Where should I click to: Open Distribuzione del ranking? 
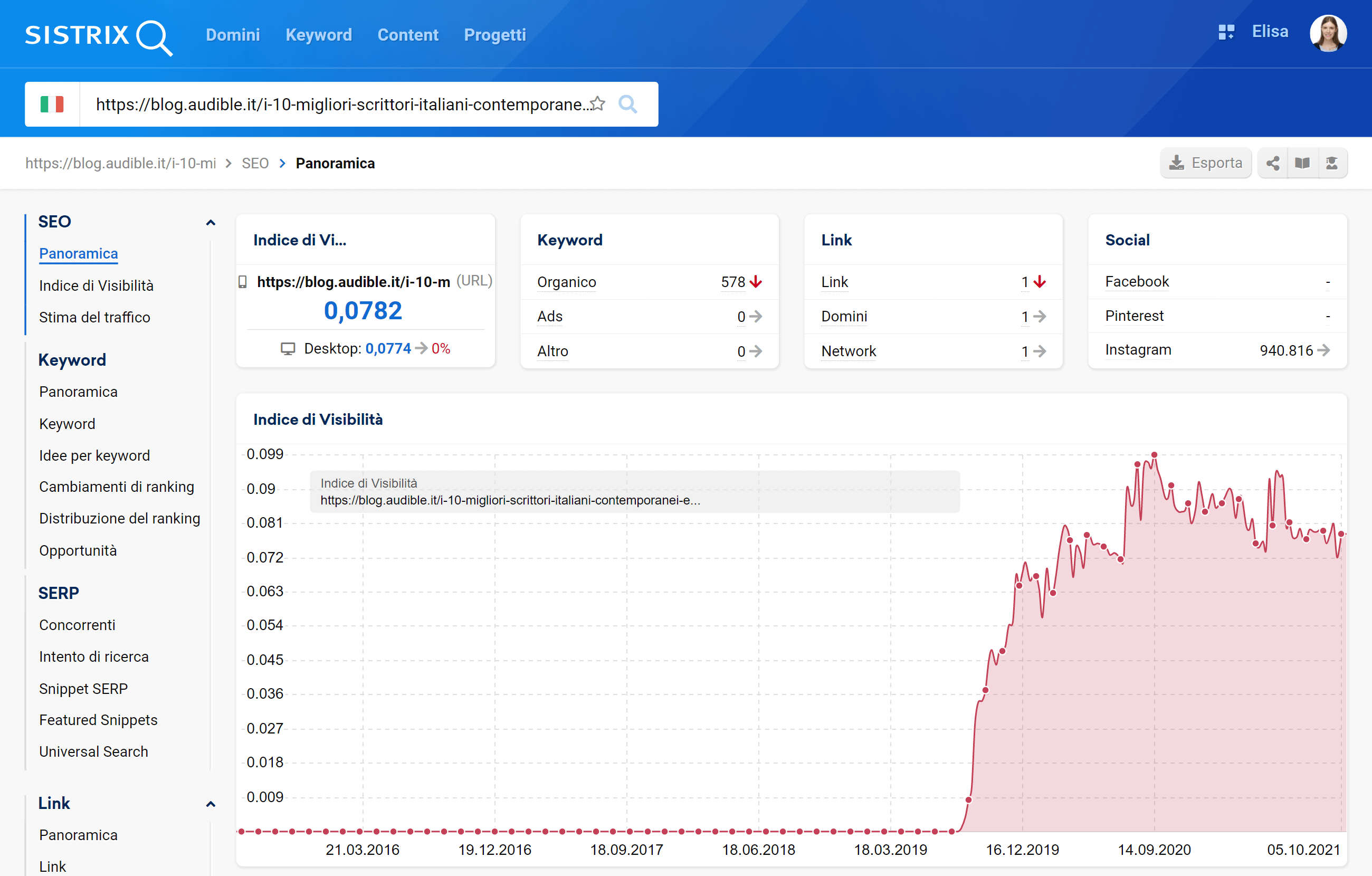click(x=120, y=519)
